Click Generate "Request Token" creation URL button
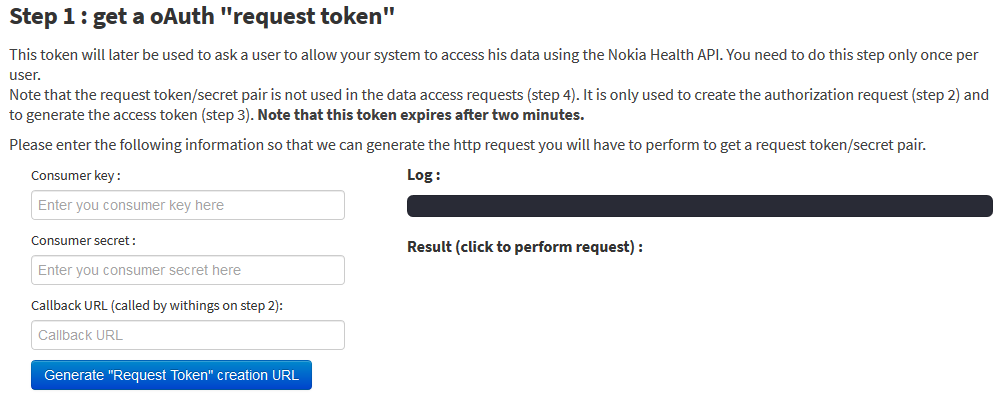 tap(171, 375)
